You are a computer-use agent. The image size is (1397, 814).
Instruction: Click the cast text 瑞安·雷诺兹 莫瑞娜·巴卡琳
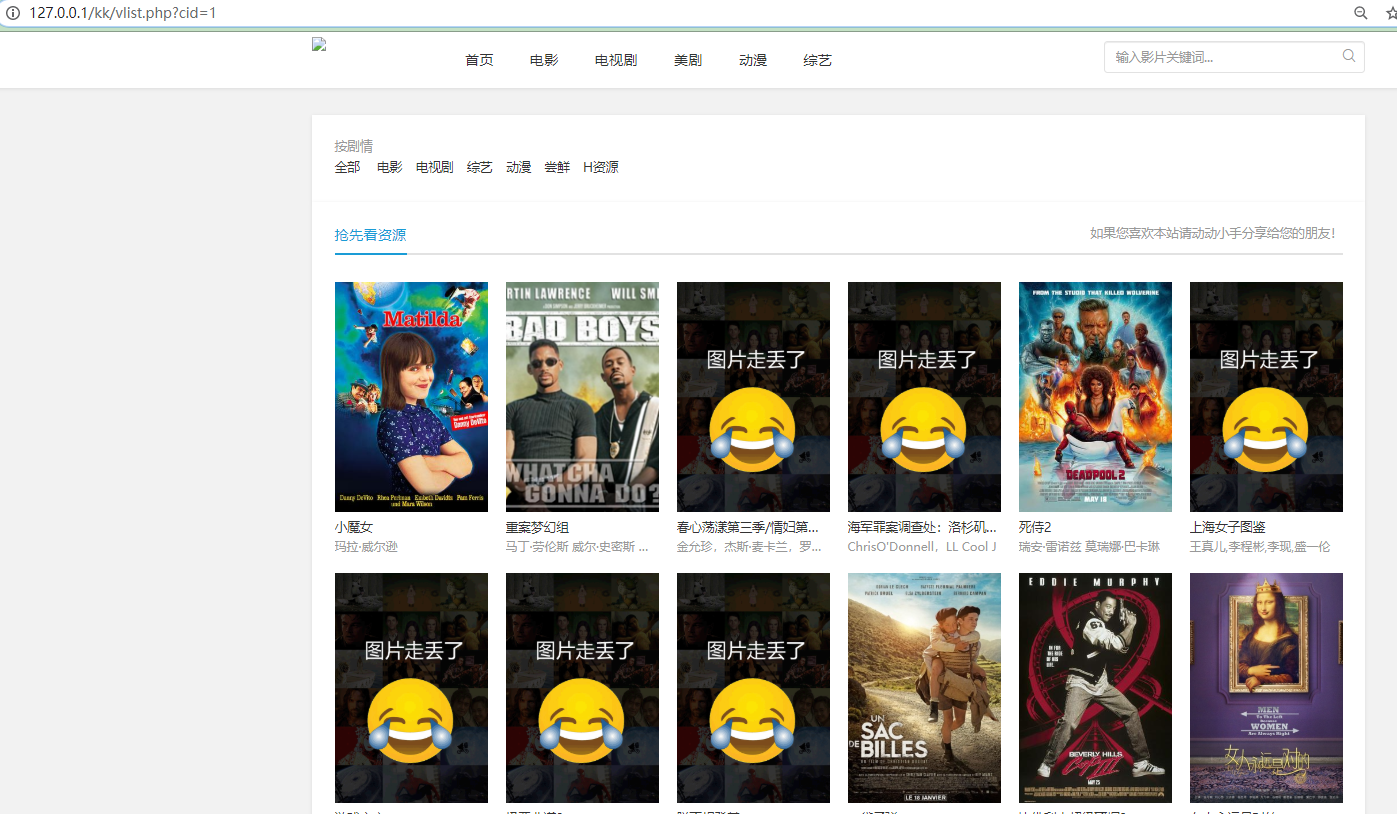click(1089, 547)
